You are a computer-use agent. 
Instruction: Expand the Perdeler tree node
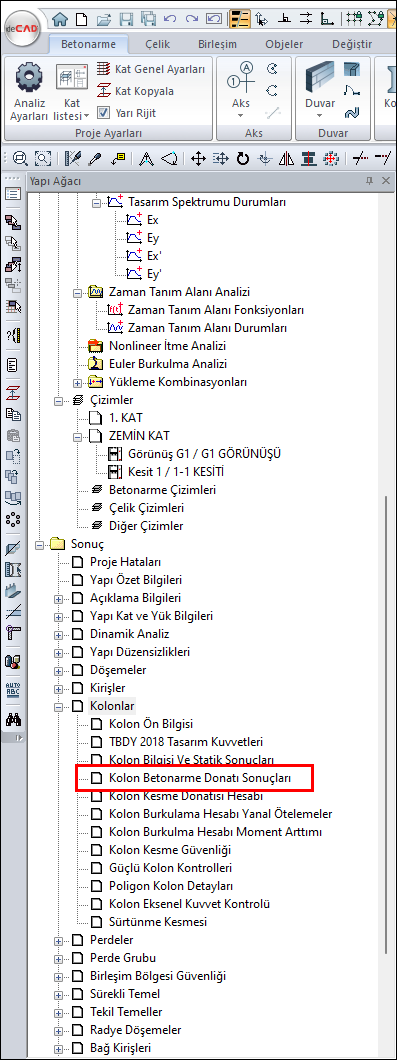(x=59, y=940)
